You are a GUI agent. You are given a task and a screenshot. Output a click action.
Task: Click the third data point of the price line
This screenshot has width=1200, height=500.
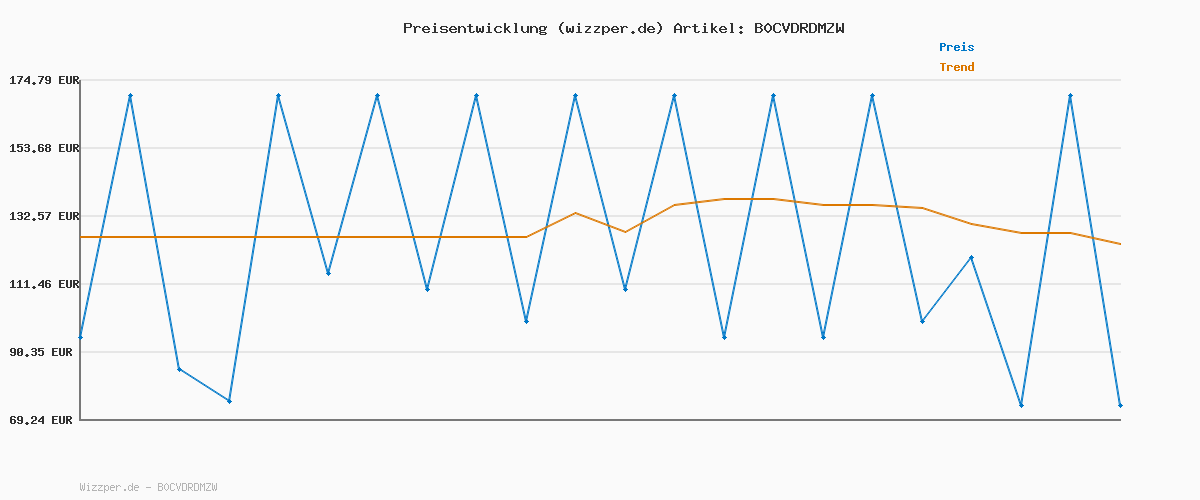[x=179, y=369]
